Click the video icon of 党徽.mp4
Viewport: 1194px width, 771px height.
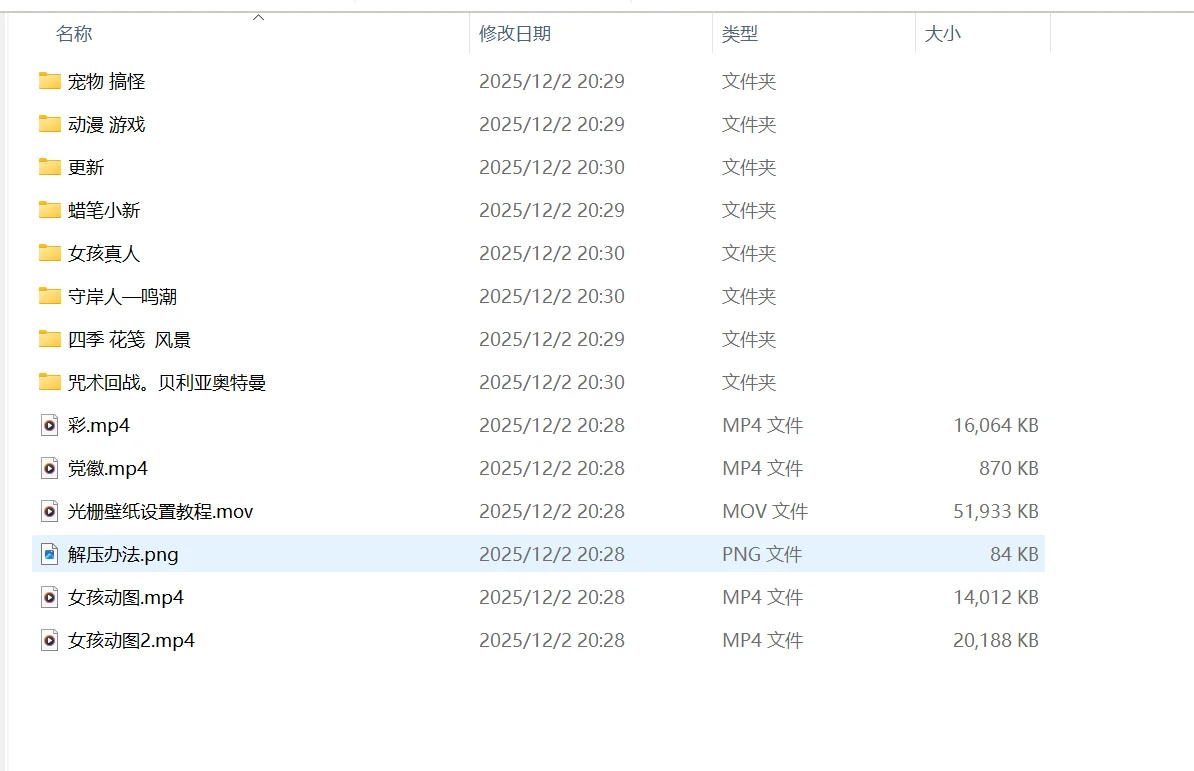(x=49, y=468)
